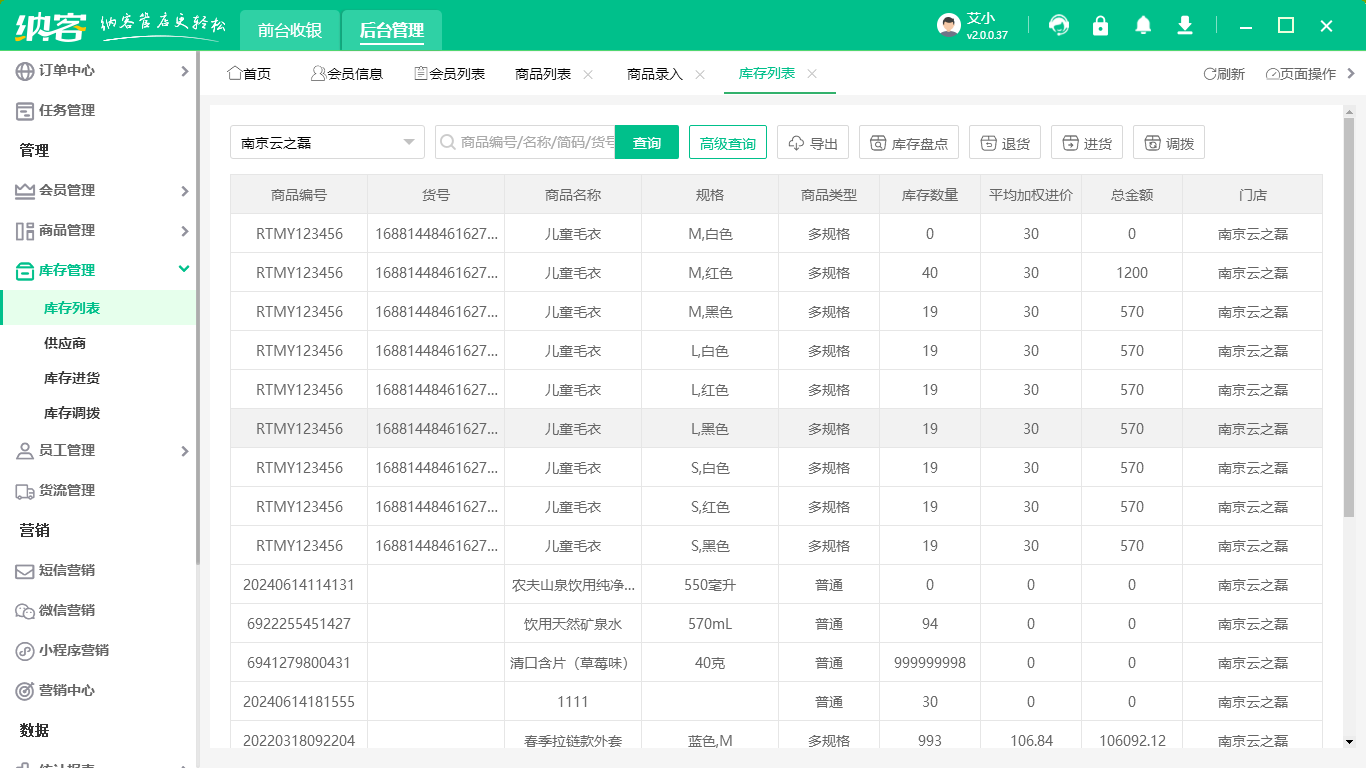Click the download icon in the title bar
The image size is (1366, 768).
click(1185, 25)
